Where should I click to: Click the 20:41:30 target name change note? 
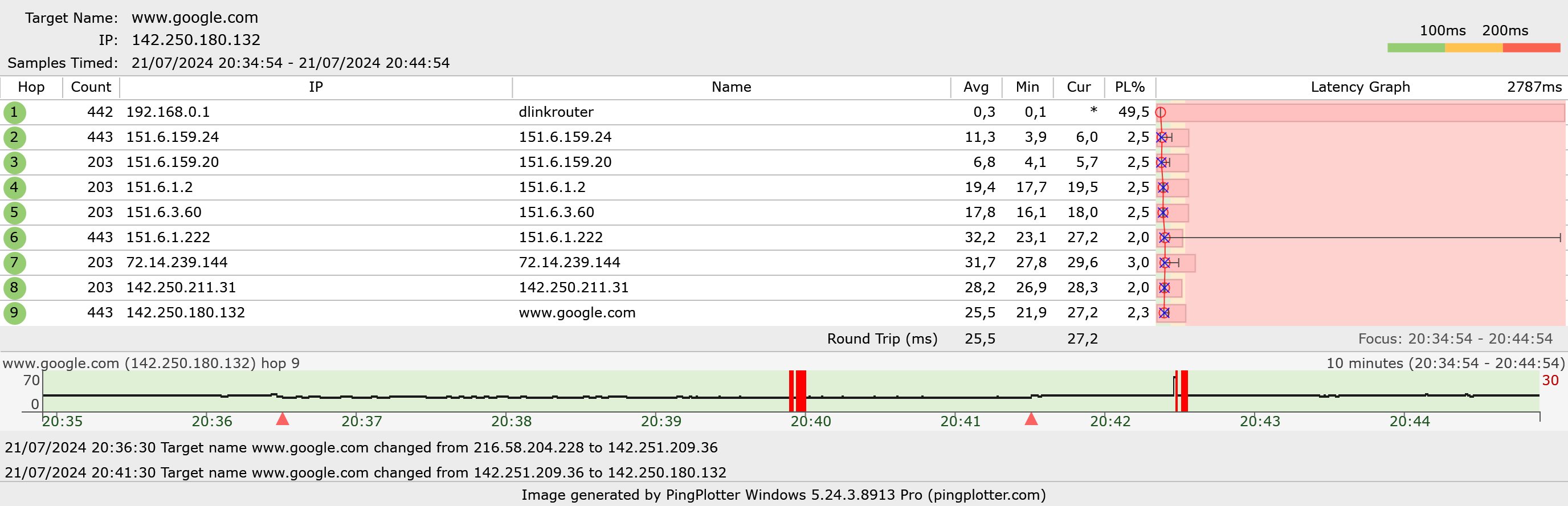tap(365, 472)
